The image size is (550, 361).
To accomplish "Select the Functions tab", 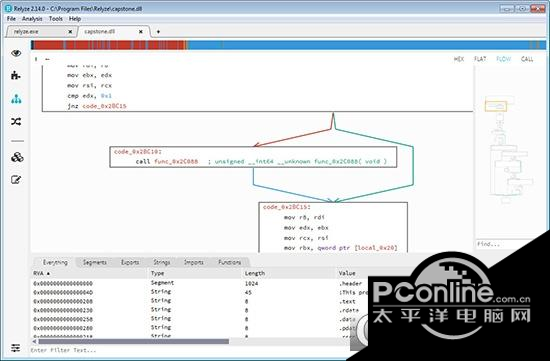I will 230,262.
